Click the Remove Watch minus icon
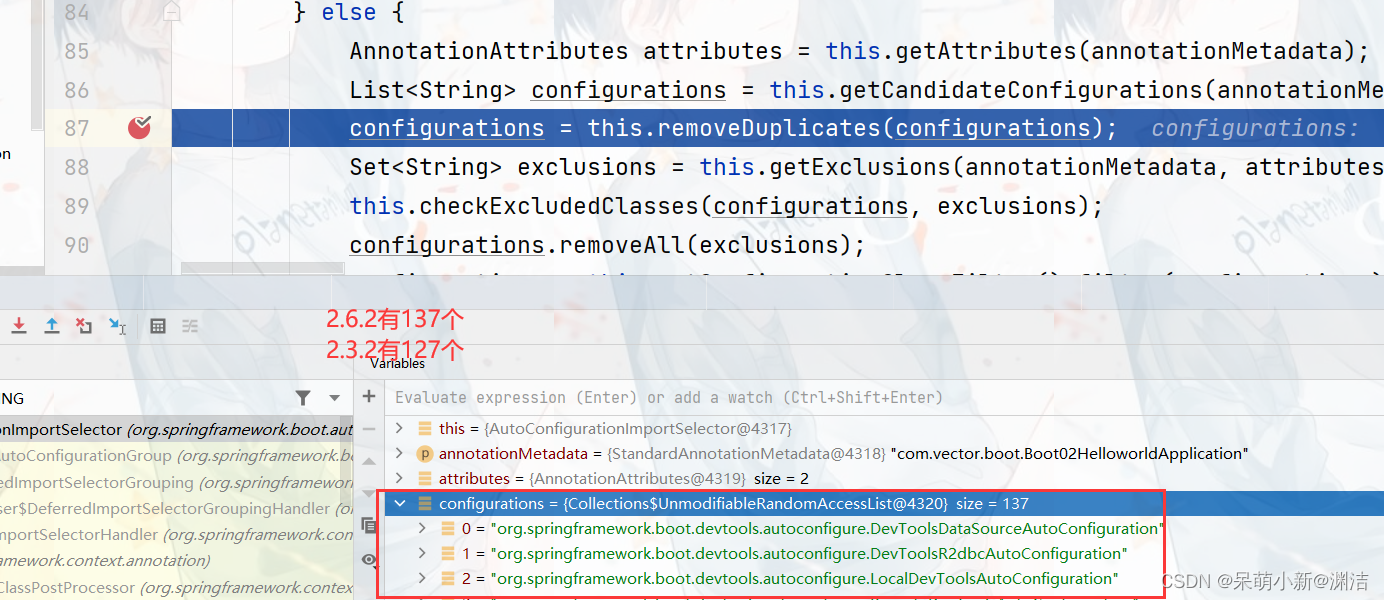Image resolution: width=1384 pixels, height=600 pixels. 369,429
